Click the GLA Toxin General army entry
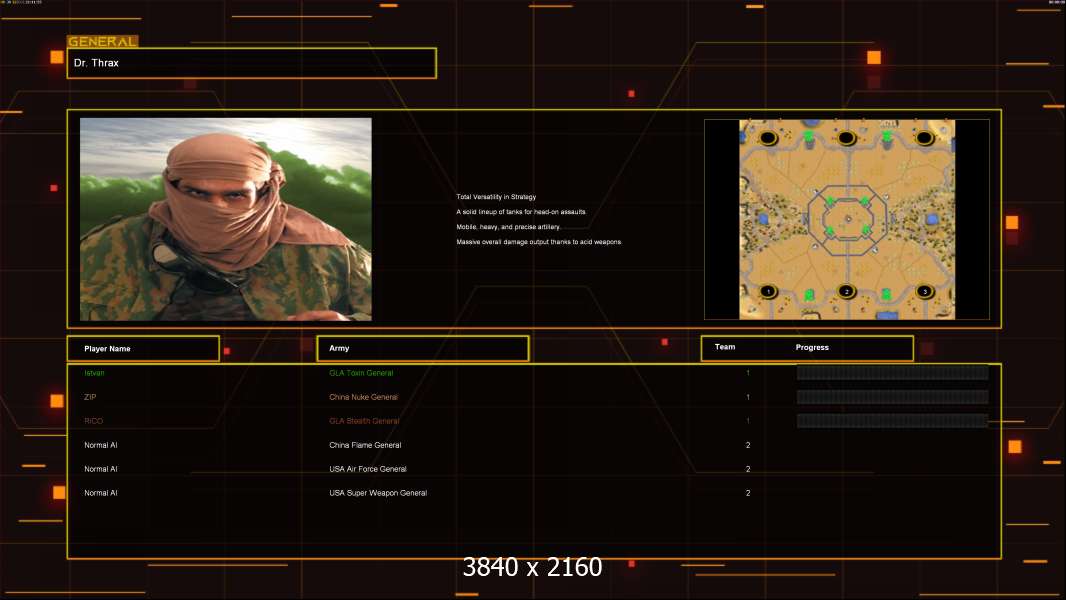Image resolution: width=1066 pixels, height=600 pixels. point(361,373)
